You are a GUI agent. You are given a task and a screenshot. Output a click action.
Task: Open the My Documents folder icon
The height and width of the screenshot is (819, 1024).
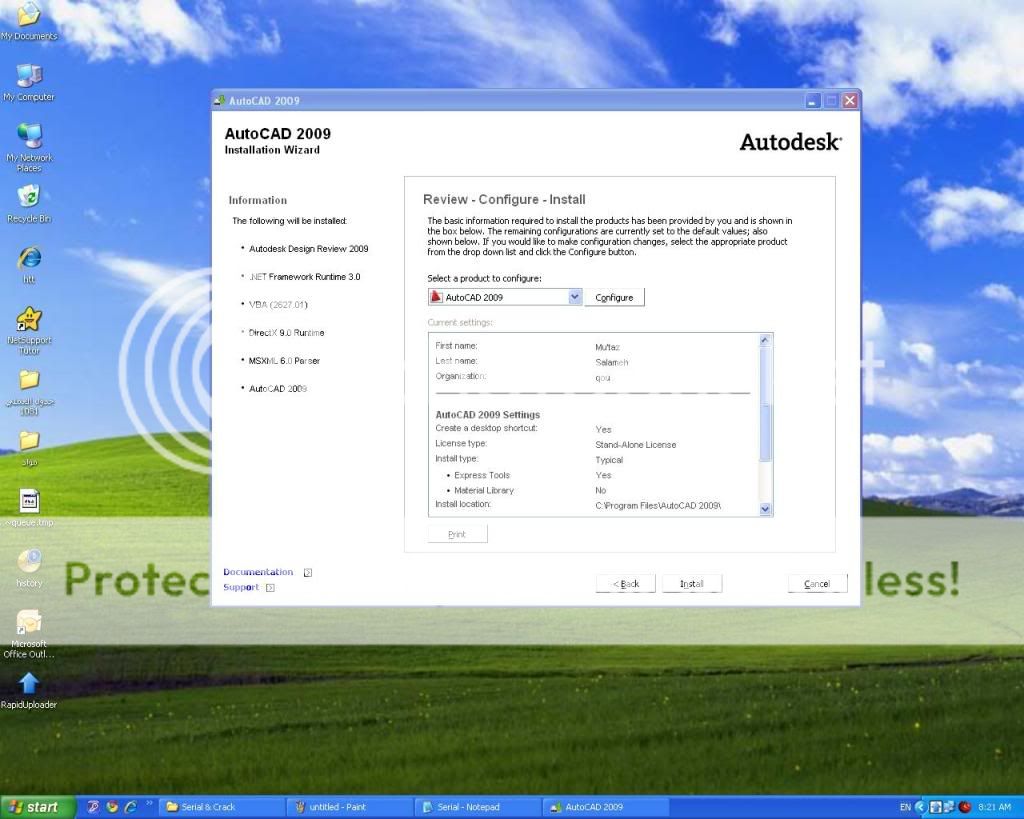[x=29, y=16]
